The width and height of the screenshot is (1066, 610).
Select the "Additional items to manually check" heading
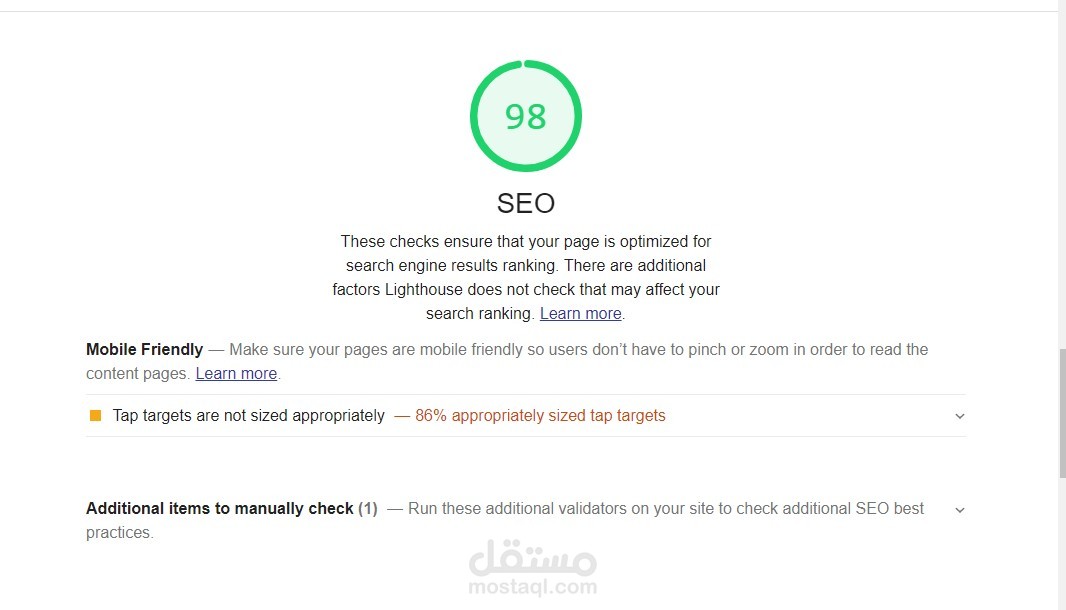[x=219, y=508]
